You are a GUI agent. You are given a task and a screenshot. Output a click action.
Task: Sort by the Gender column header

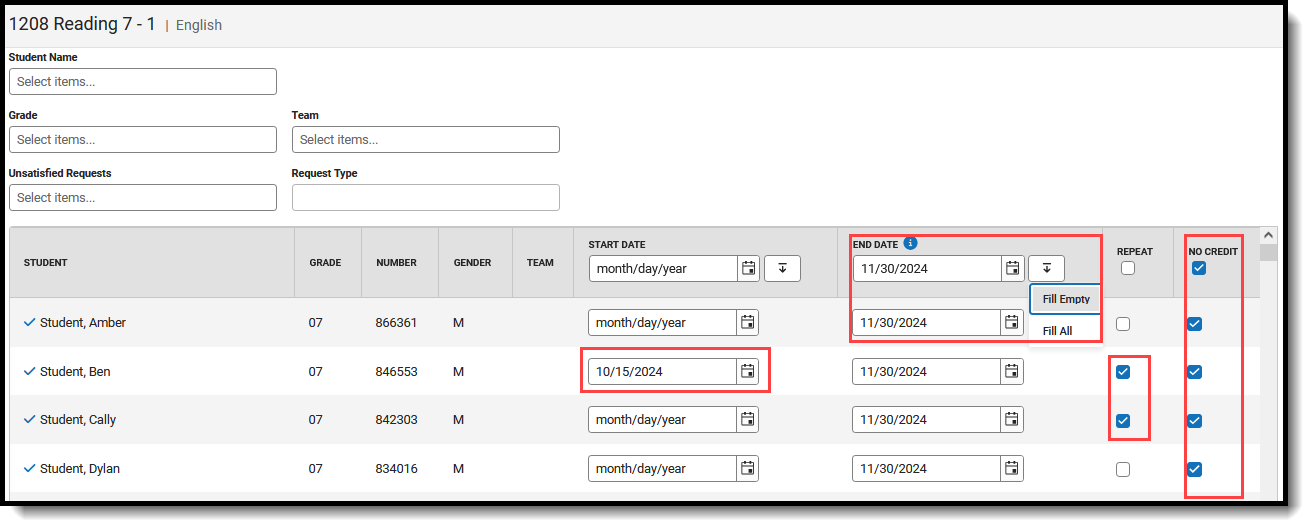point(472,263)
